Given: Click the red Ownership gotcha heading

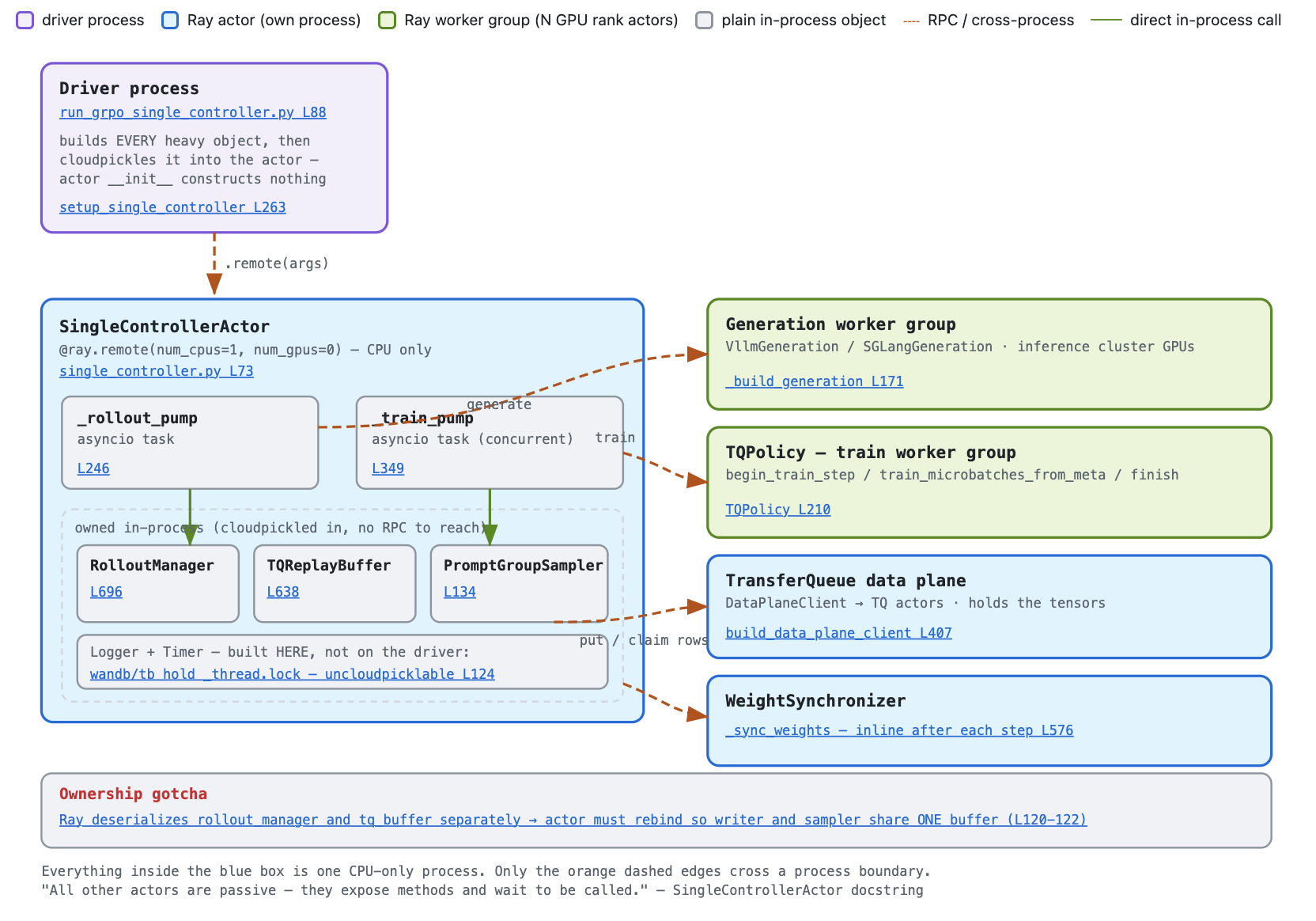Looking at the screenshot, I should [133, 794].
